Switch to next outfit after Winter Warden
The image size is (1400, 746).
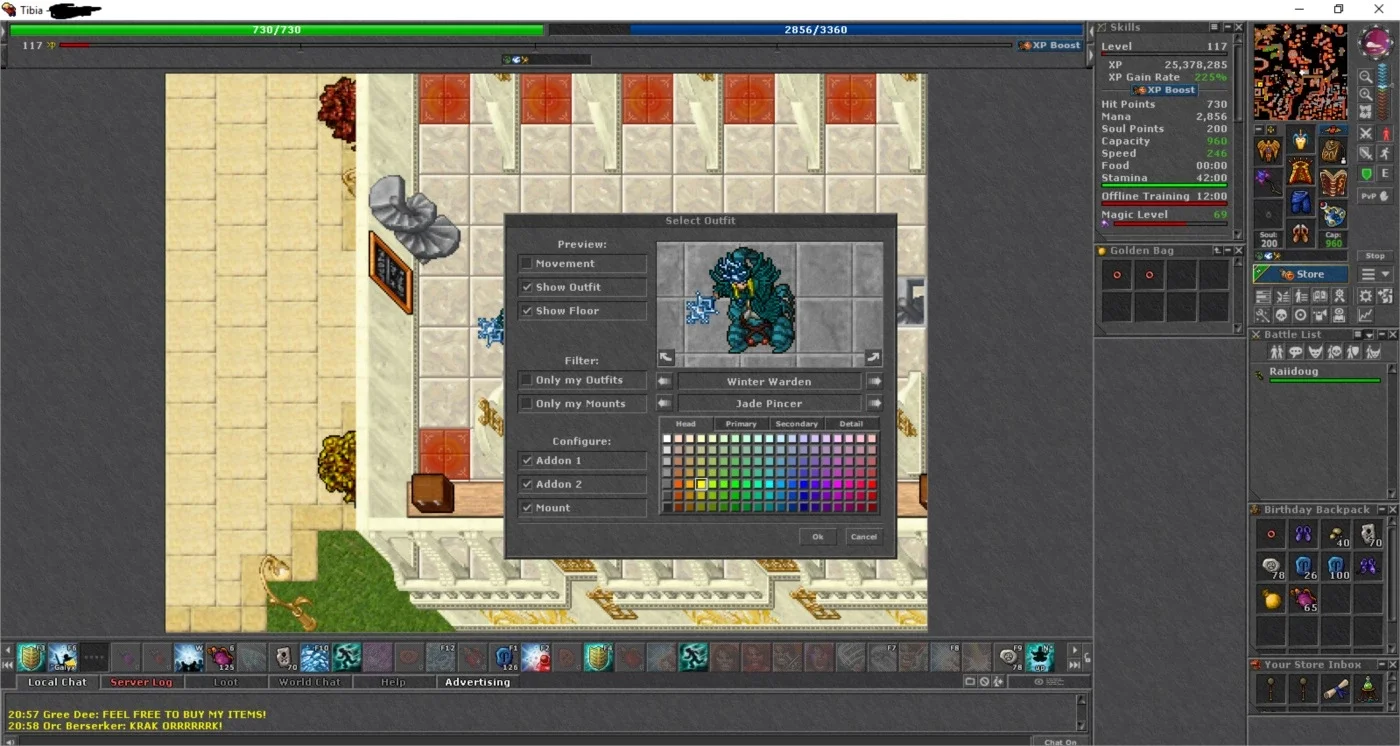pyautogui.click(x=875, y=382)
